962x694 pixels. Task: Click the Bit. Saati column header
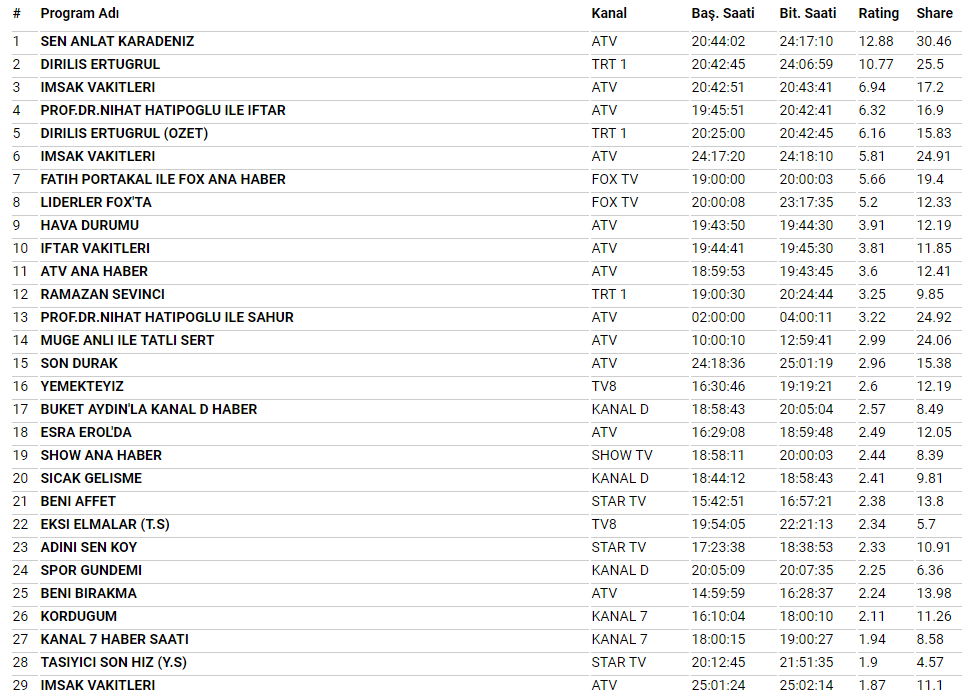pos(808,14)
